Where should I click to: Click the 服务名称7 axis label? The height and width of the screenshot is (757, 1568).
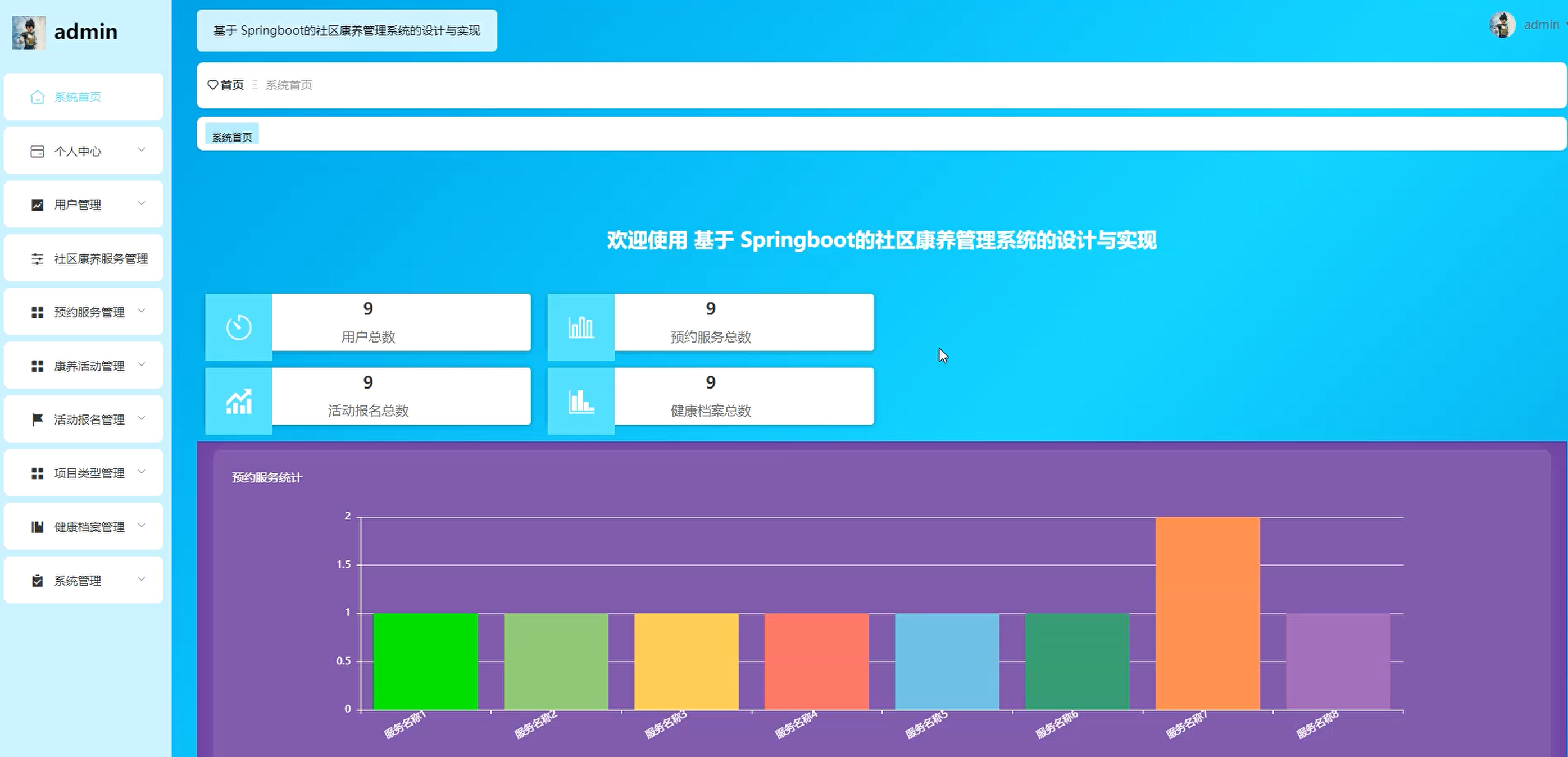1187,725
